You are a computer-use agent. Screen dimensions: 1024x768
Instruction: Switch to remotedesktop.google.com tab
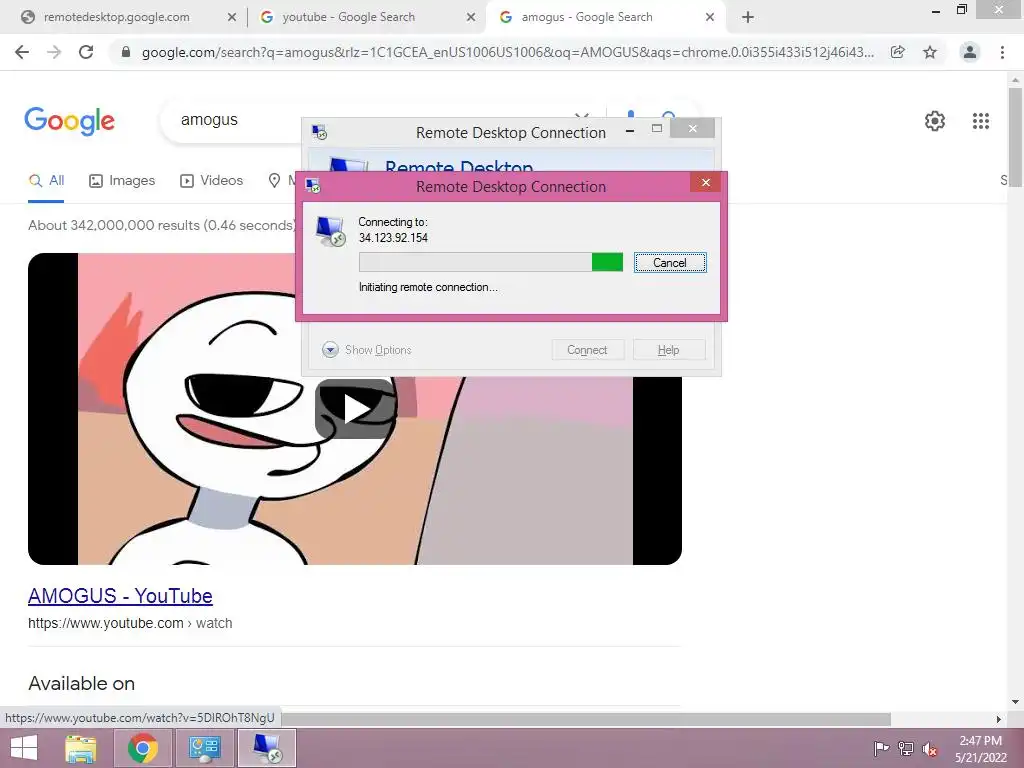[x=116, y=18]
